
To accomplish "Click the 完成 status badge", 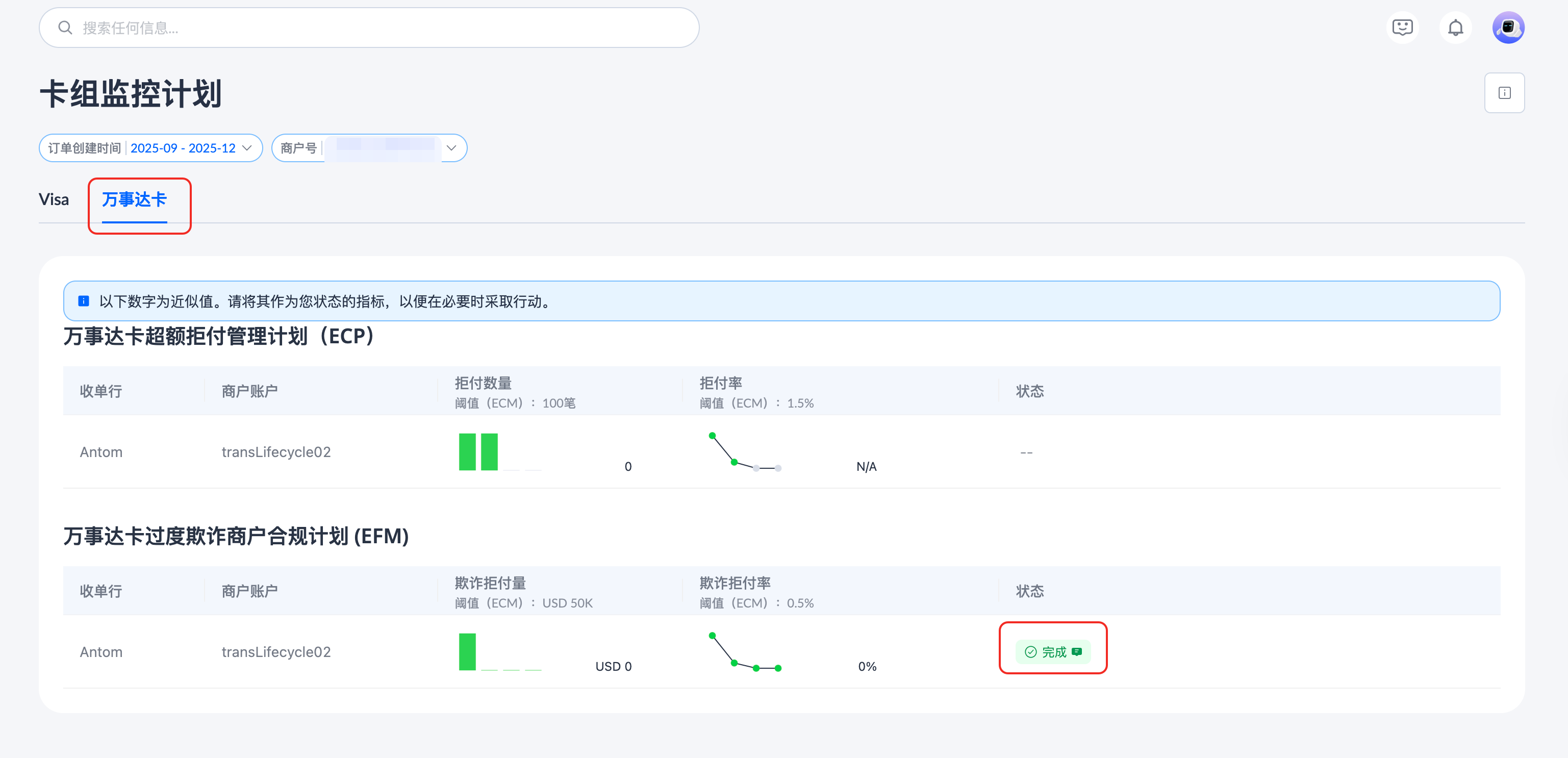I will click(x=1053, y=651).
